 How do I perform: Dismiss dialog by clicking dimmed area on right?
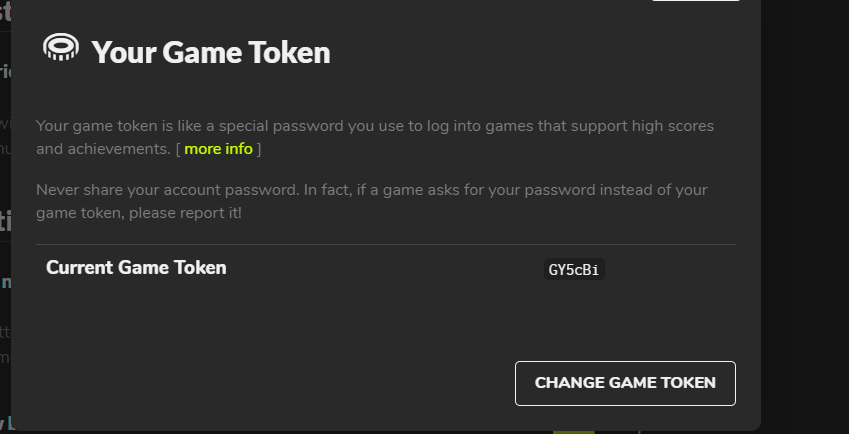pyautogui.click(x=804, y=200)
